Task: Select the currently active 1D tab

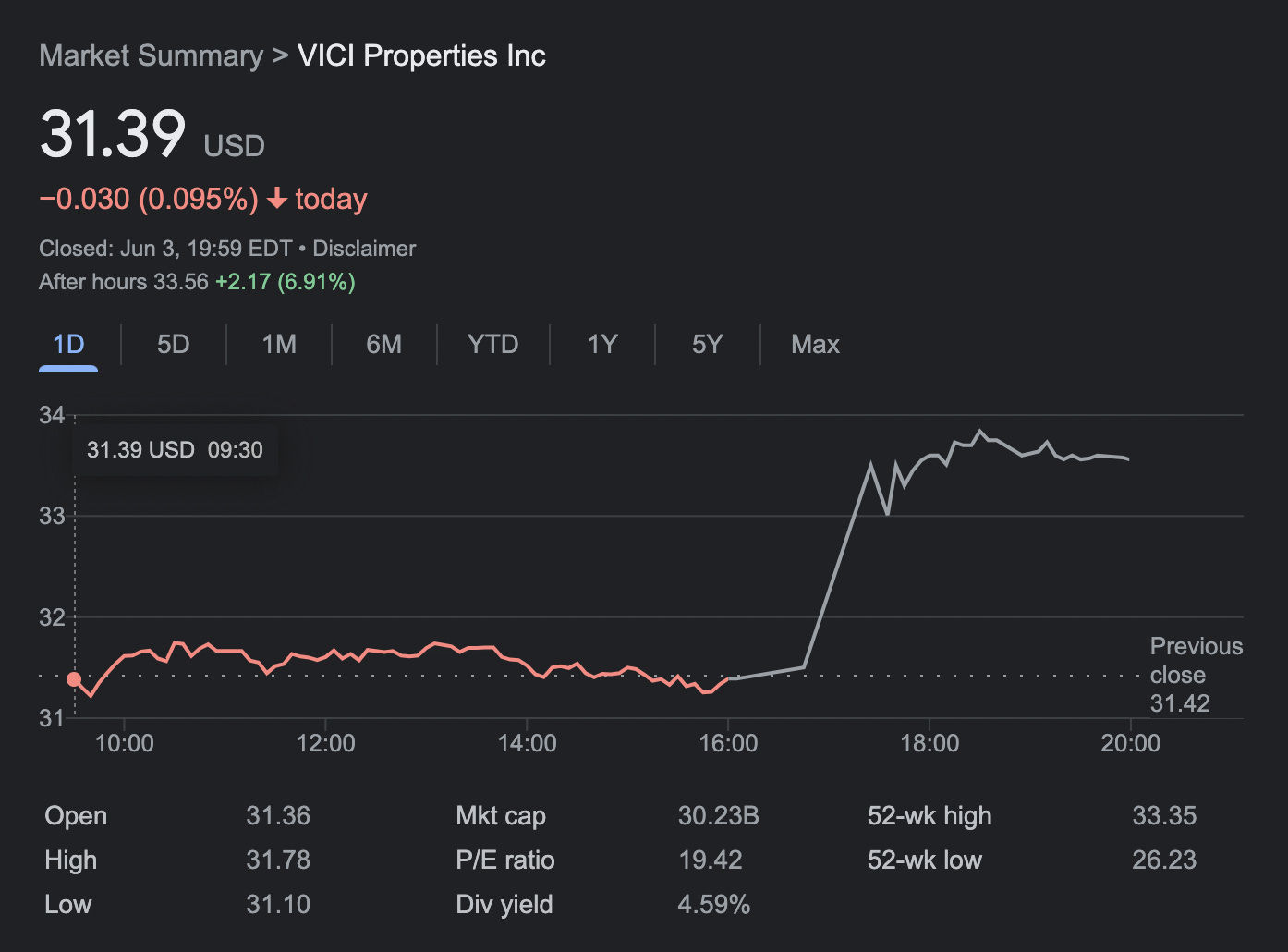Action: [x=67, y=344]
